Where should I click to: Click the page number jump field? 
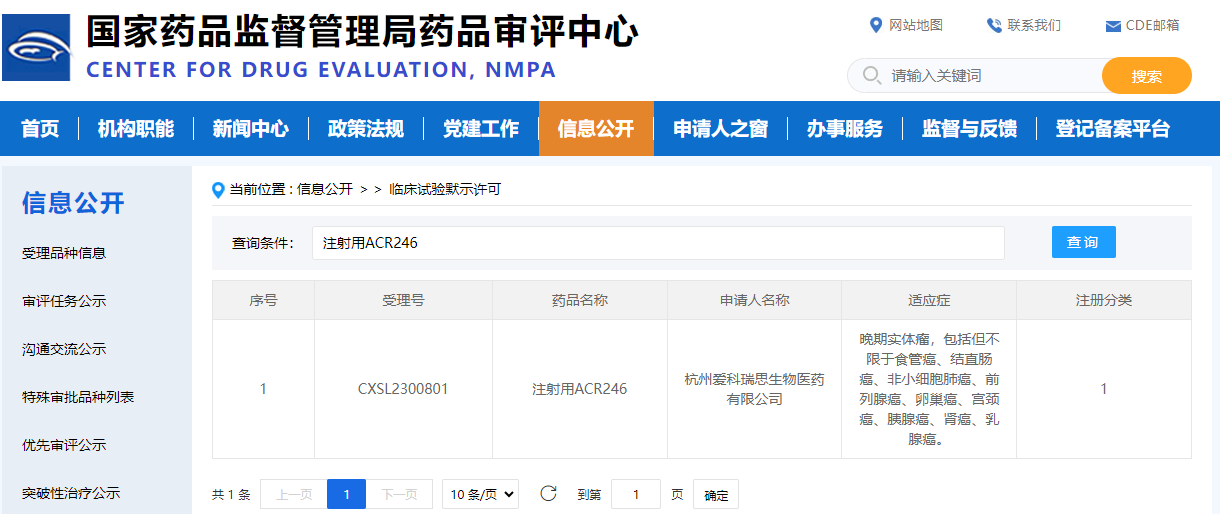click(635, 494)
